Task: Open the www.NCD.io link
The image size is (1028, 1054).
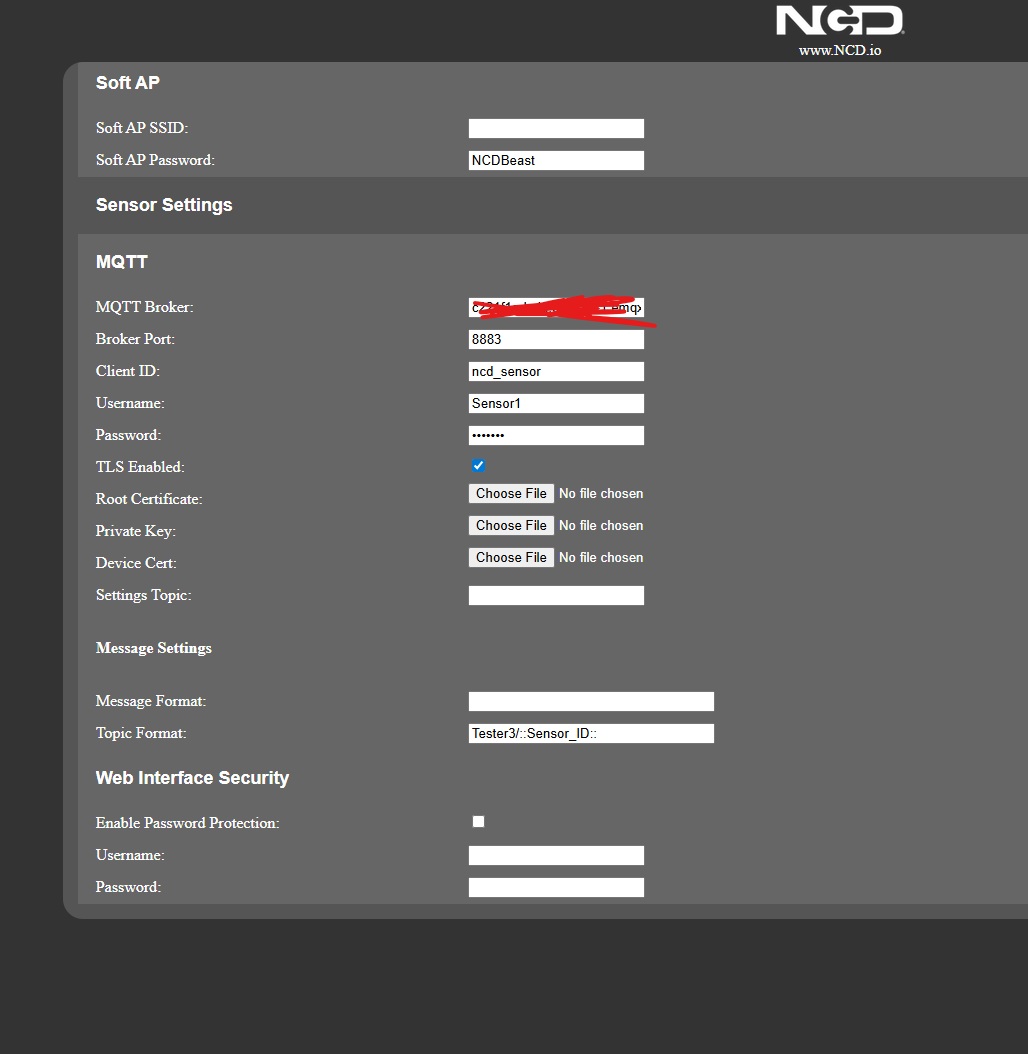Action: pyautogui.click(x=839, y=50)
